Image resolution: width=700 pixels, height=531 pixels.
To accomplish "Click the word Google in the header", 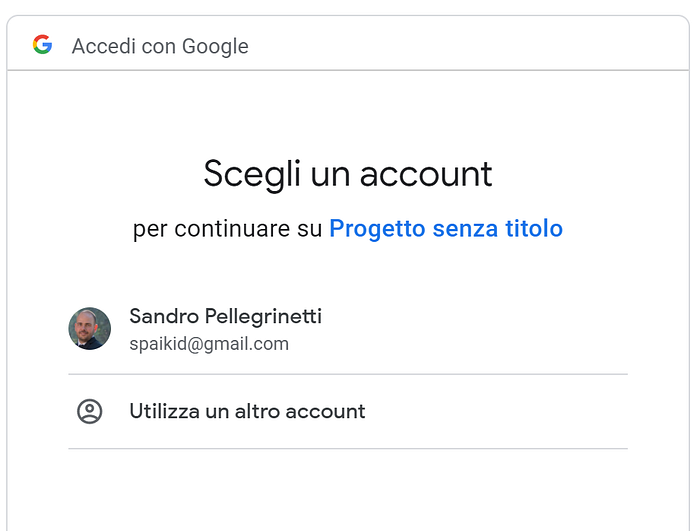I will (215, 47).
